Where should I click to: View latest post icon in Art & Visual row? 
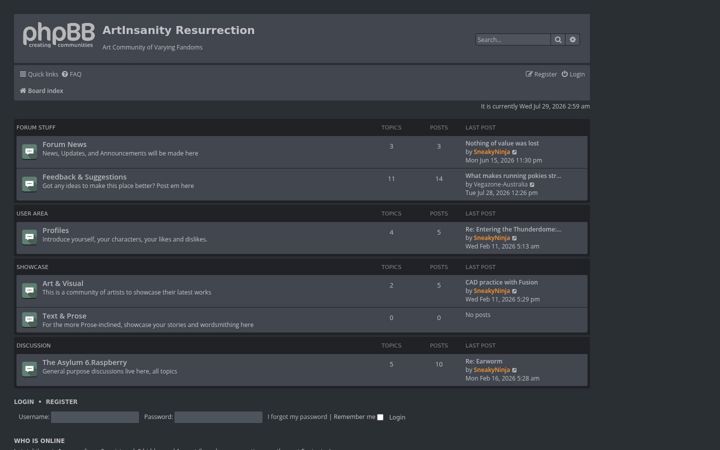coord(515,291)
